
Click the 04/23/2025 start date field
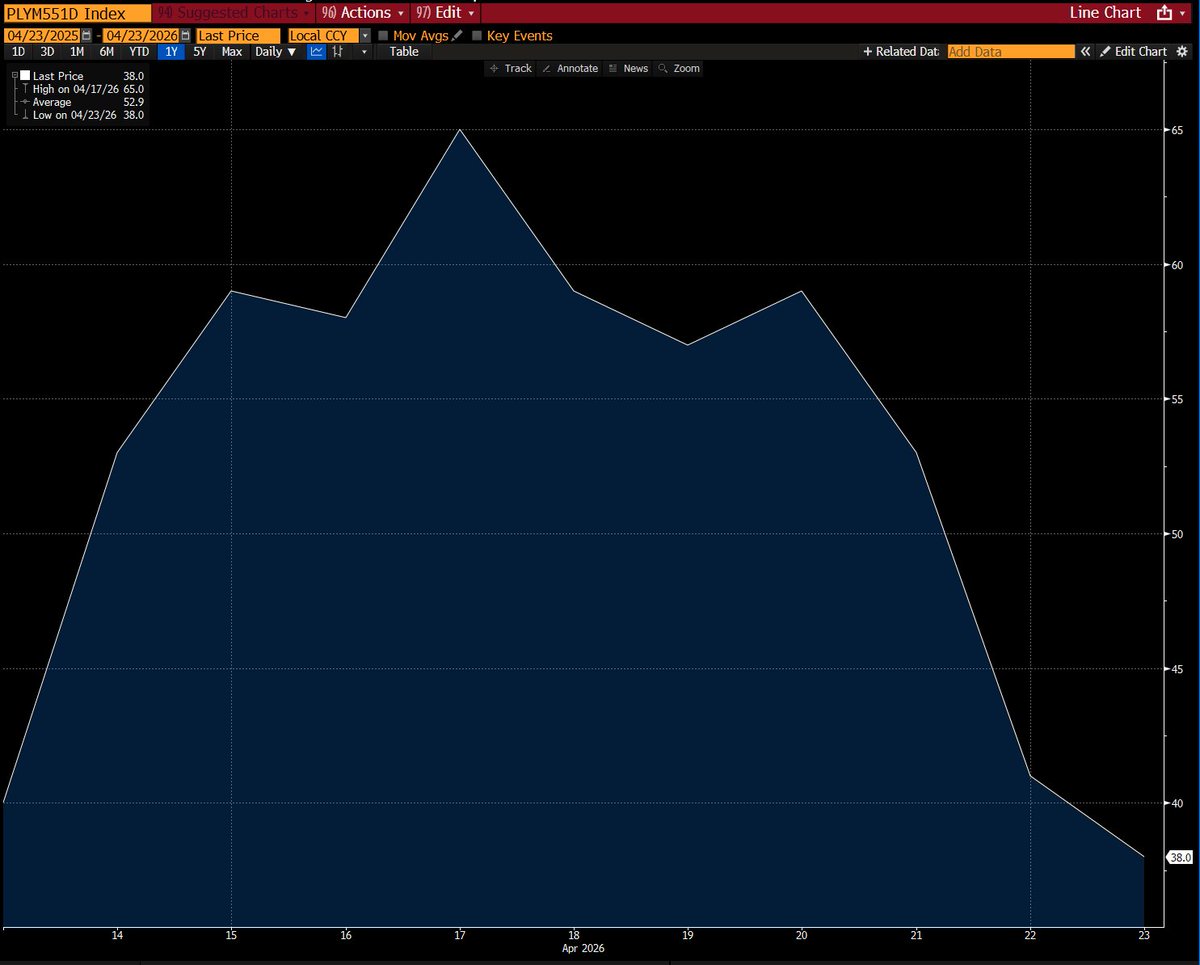[x=43, y=35]
